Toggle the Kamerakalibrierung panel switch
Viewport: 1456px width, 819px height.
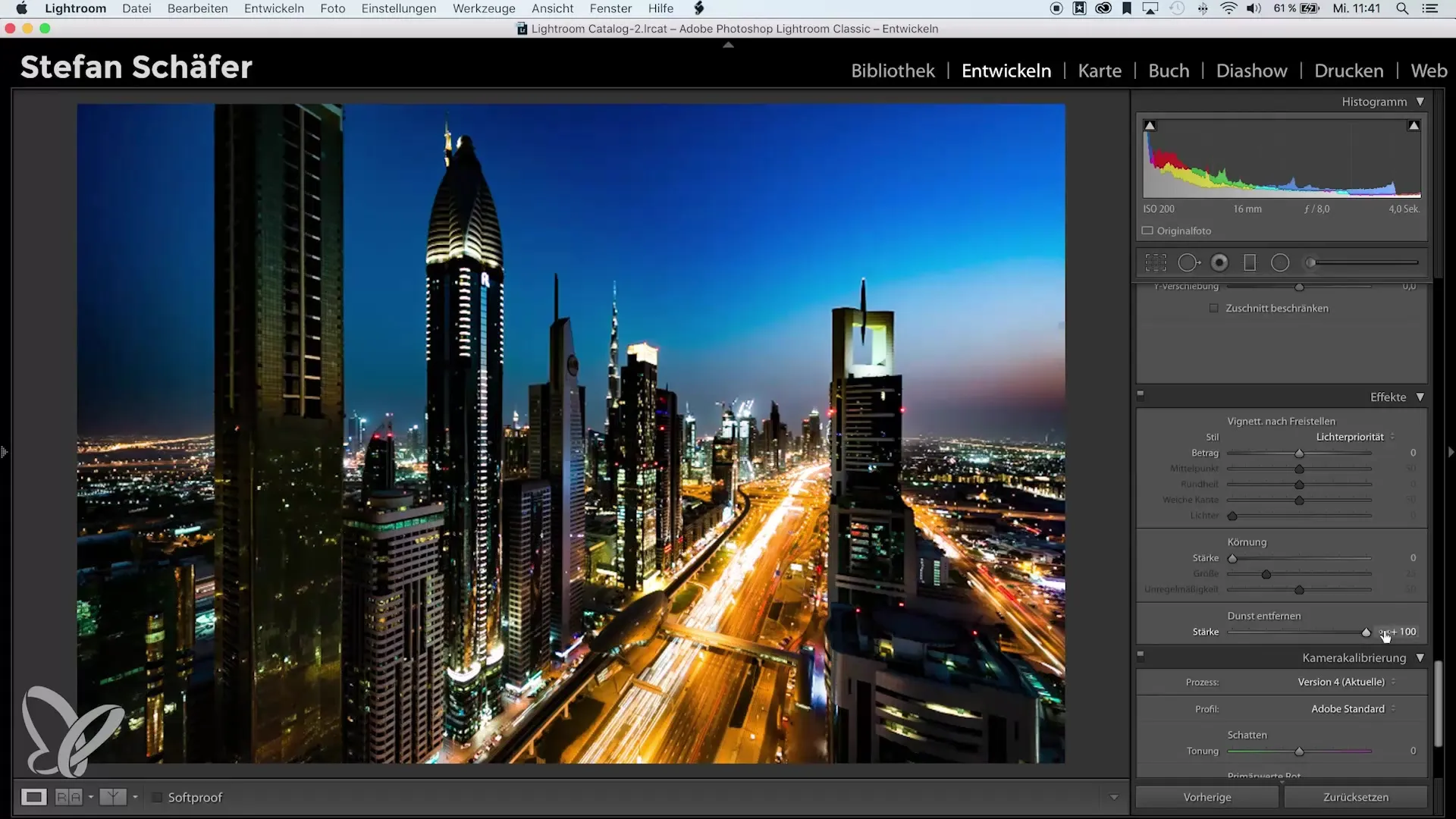click(1141, 655)
